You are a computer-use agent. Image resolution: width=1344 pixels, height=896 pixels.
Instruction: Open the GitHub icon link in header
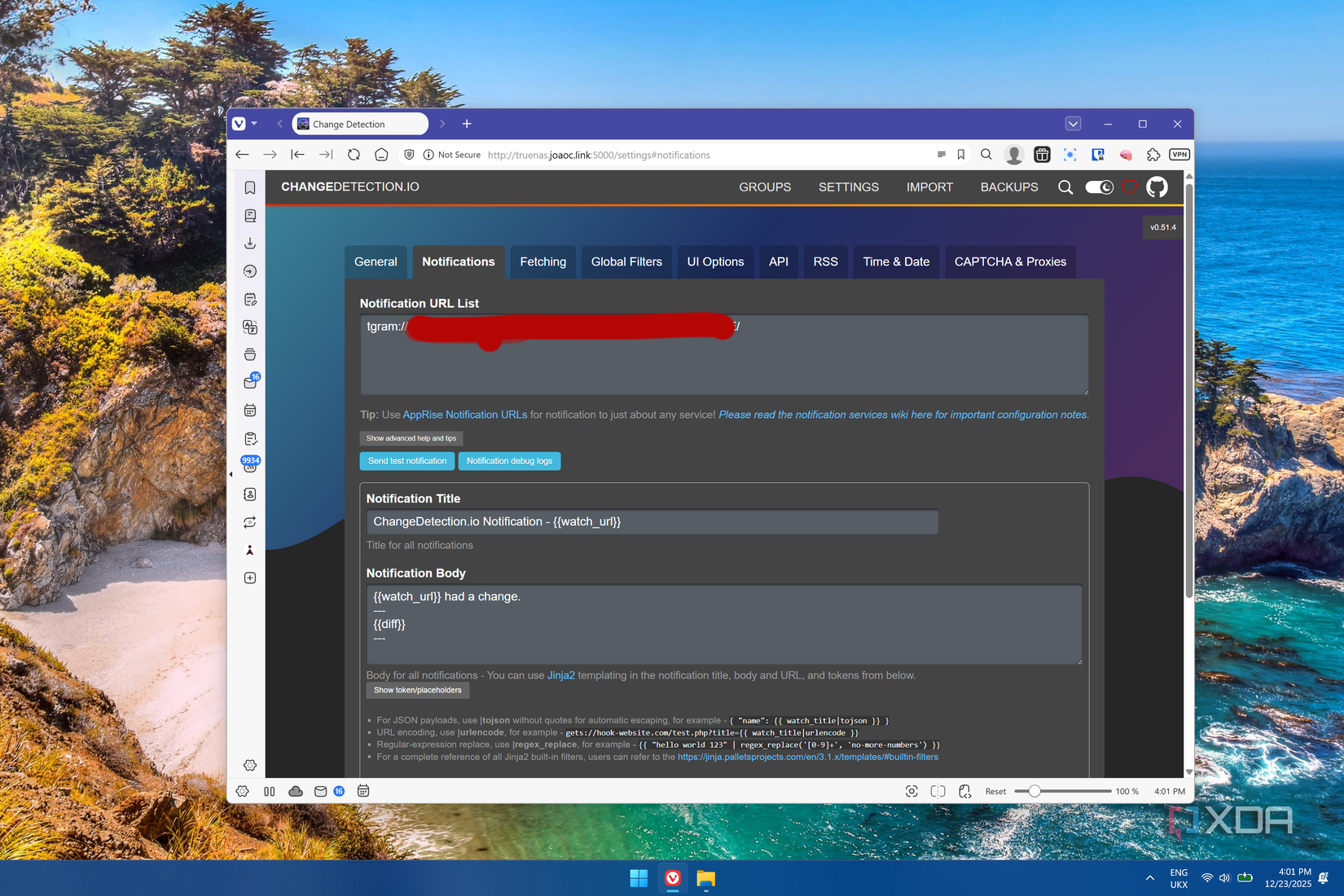click(1157, 187)
